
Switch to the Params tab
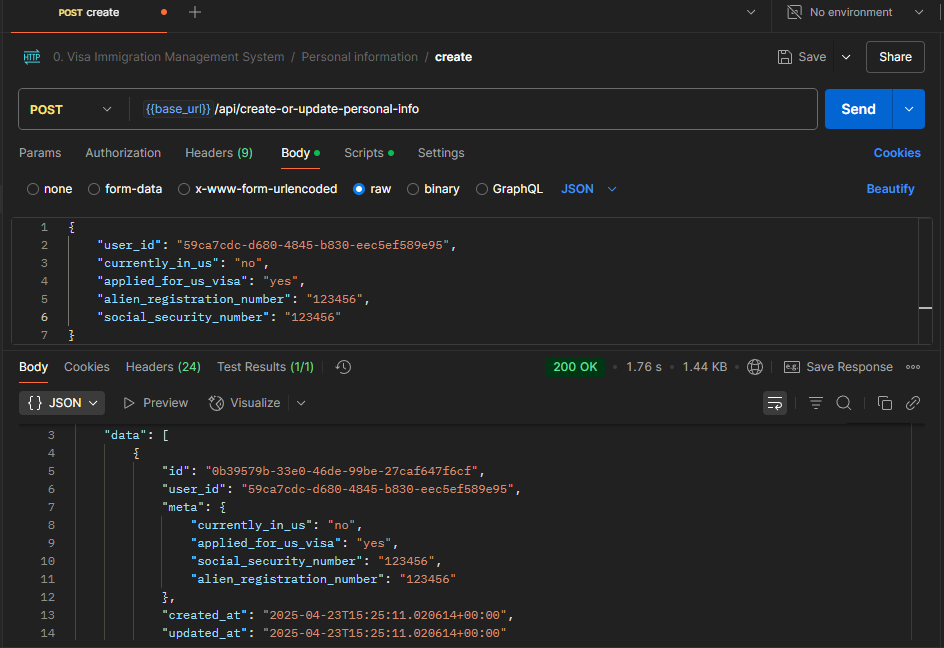(x=40, y=153)
